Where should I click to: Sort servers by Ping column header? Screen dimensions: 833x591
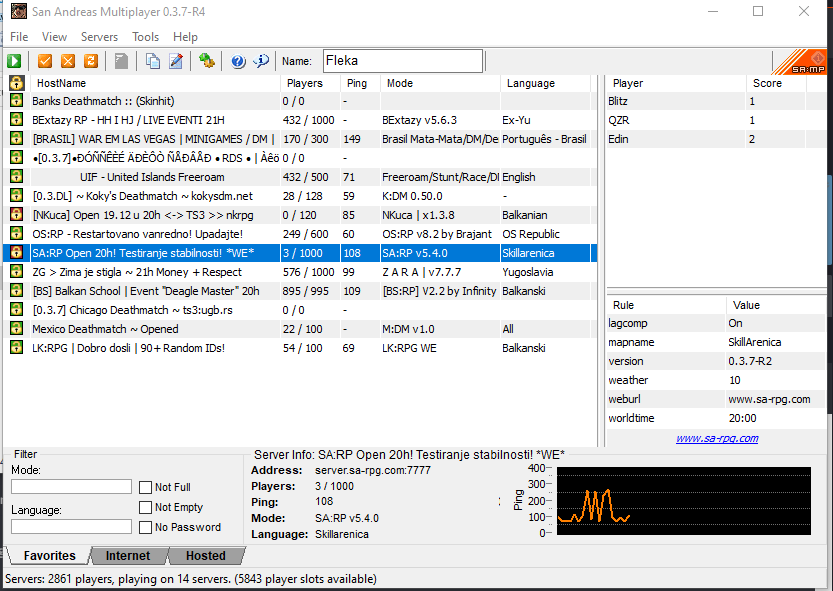(361, 83)
